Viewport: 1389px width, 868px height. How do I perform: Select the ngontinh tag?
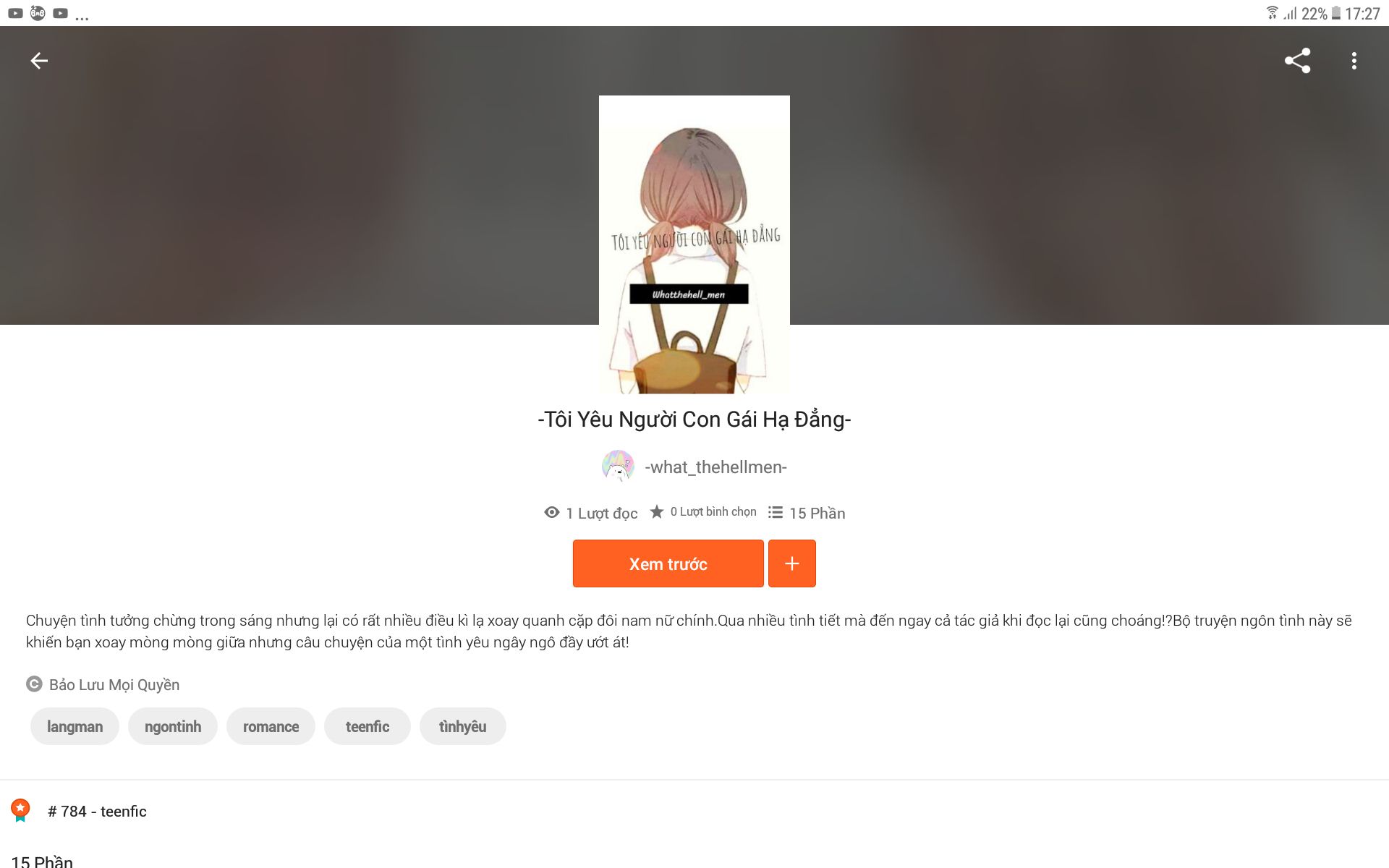[173, 726]
